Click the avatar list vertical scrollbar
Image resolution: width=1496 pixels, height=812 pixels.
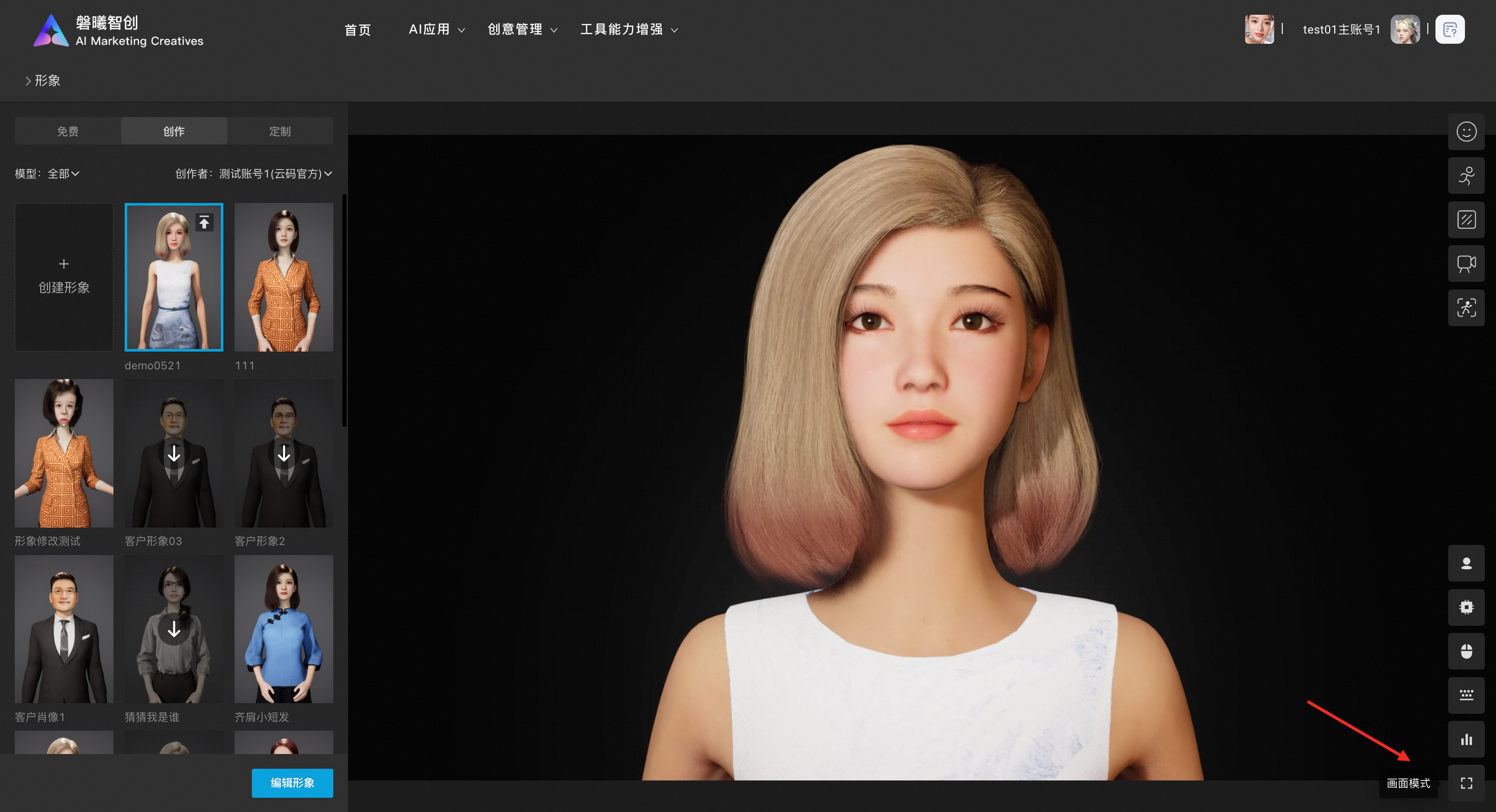click(x=344, y=311)
